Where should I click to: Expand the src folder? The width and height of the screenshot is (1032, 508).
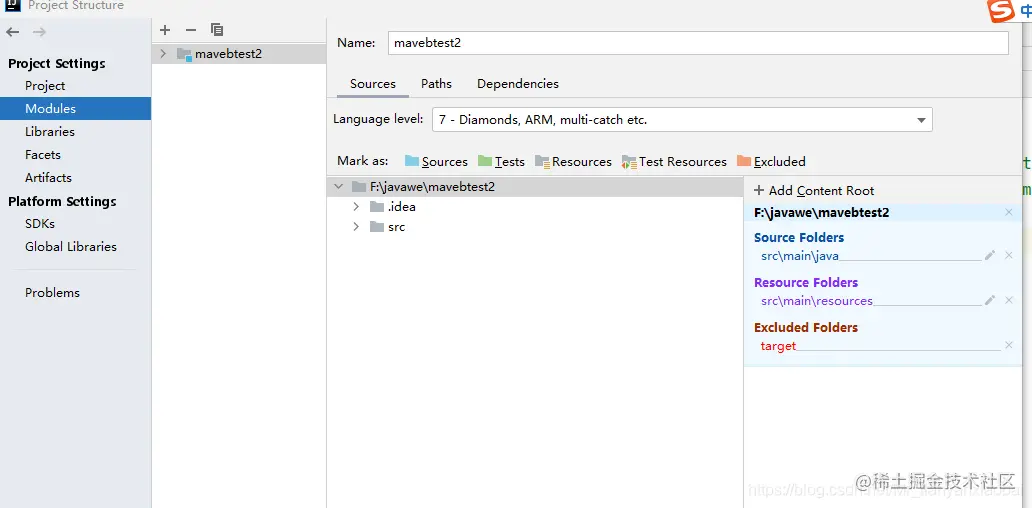(x=356, y=227)
